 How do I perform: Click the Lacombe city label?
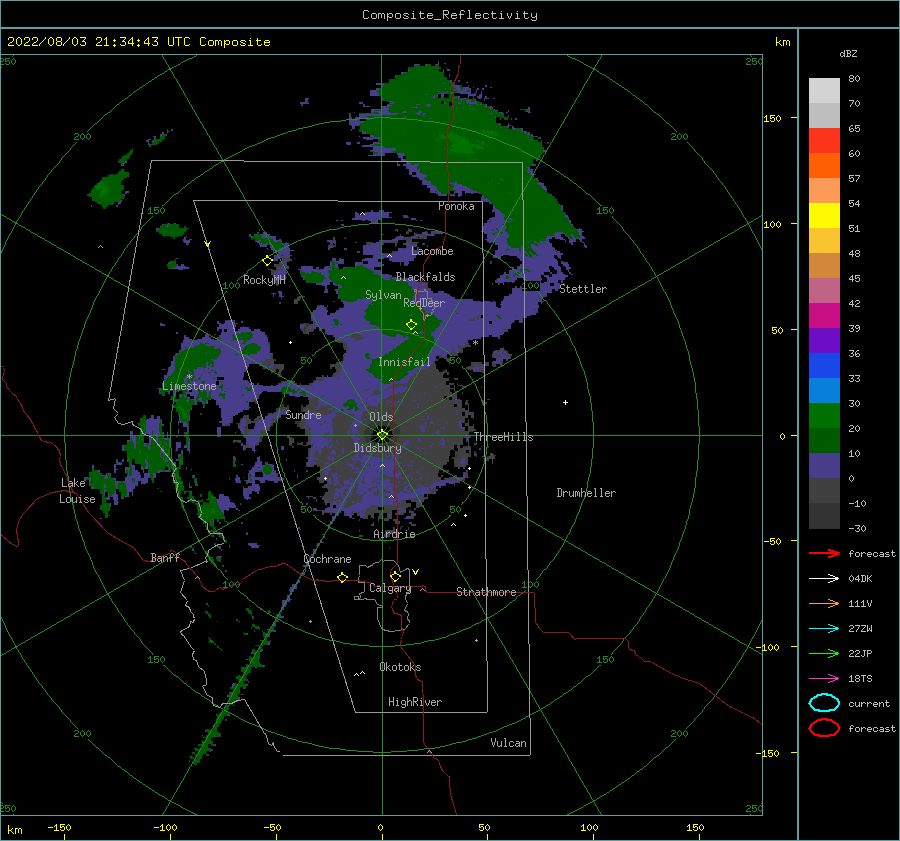pyautogui.click(x=432, y=251)
